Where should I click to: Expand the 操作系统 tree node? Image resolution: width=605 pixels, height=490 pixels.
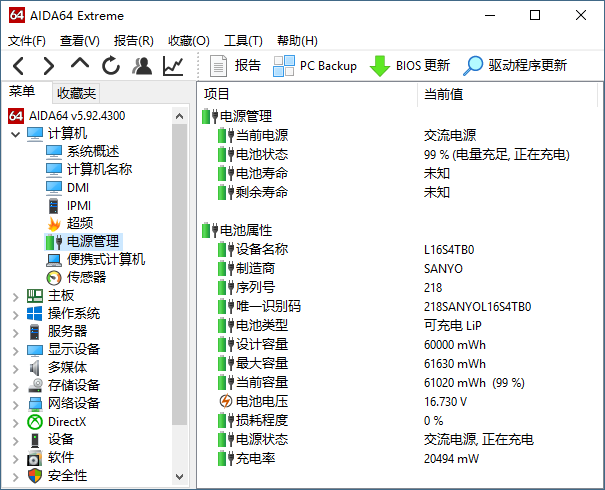click(15, 314)
